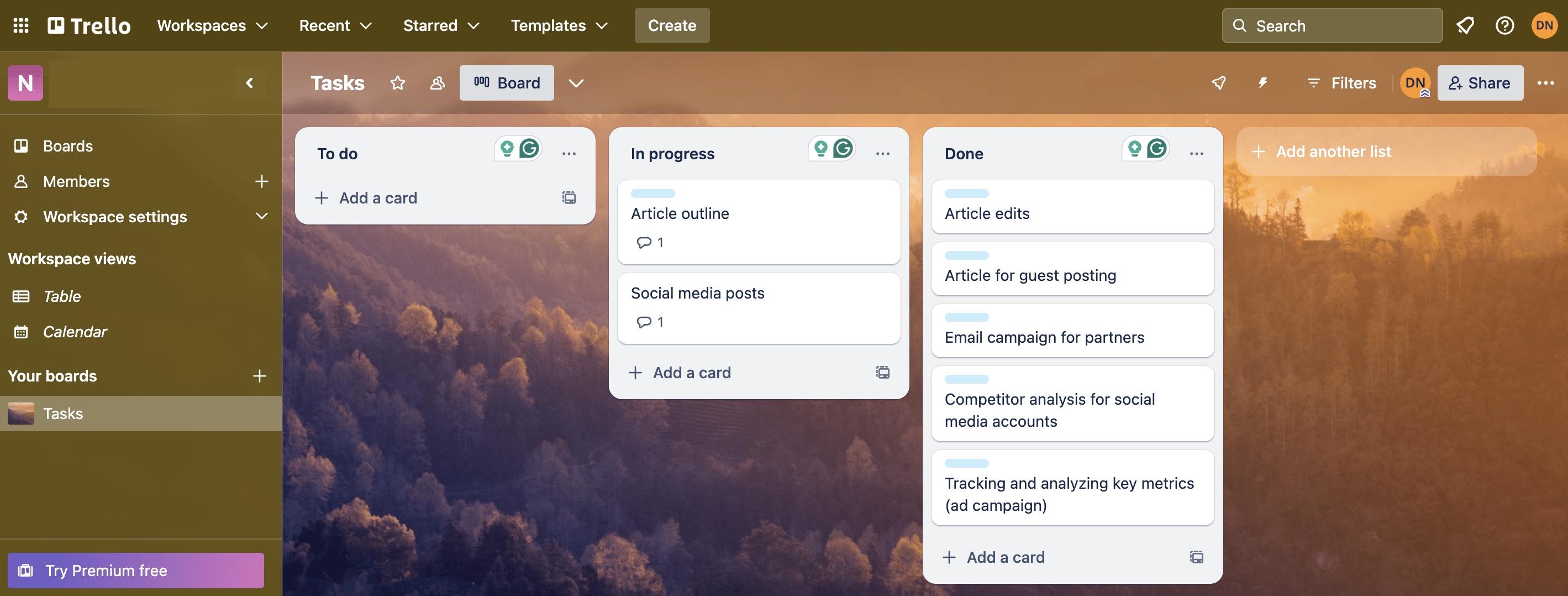This screenshot has width=1568, height=596.
Task: Open the DN board member avatar
Action: tap(1415, 83)
